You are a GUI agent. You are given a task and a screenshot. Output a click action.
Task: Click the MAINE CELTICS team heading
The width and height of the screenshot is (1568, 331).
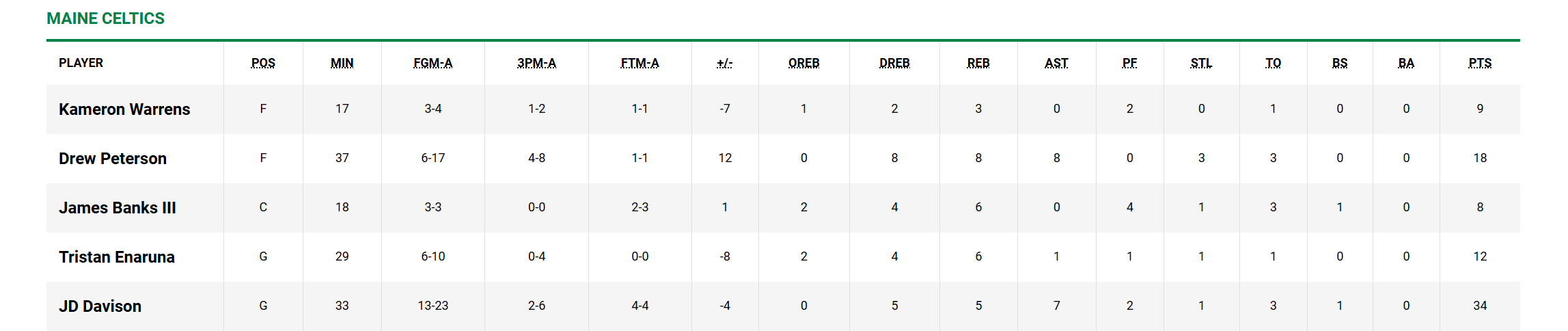[105, 18]
